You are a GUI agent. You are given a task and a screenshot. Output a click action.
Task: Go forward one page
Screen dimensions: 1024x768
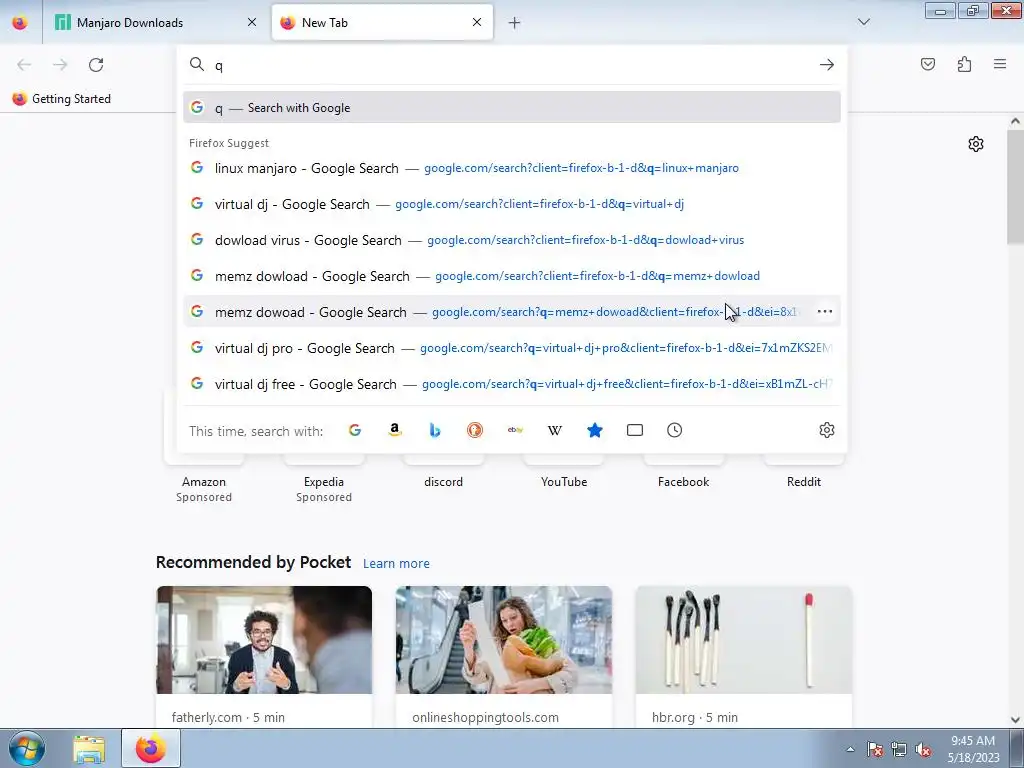point(60,65)
